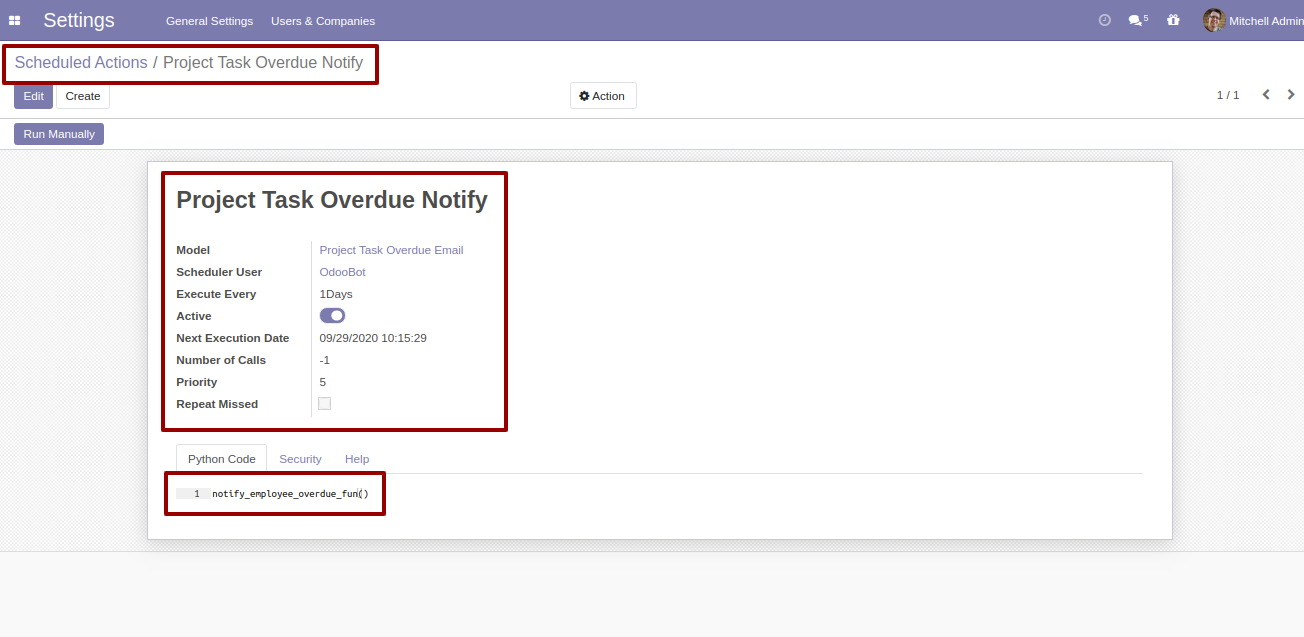1304x637 pixels.
Task: Go back to Scheduled Actions breadcrumb
Action: (x=81, y=62)
